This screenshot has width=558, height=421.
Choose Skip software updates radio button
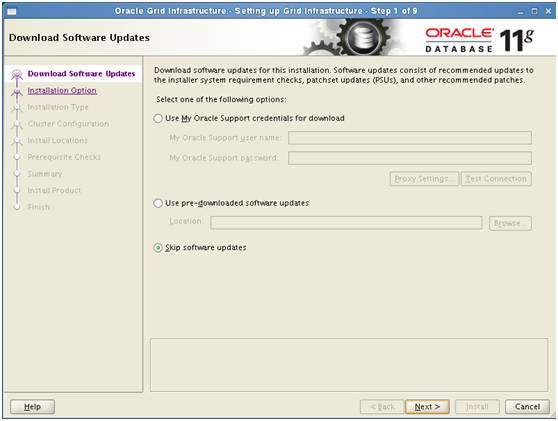point(158,248)
